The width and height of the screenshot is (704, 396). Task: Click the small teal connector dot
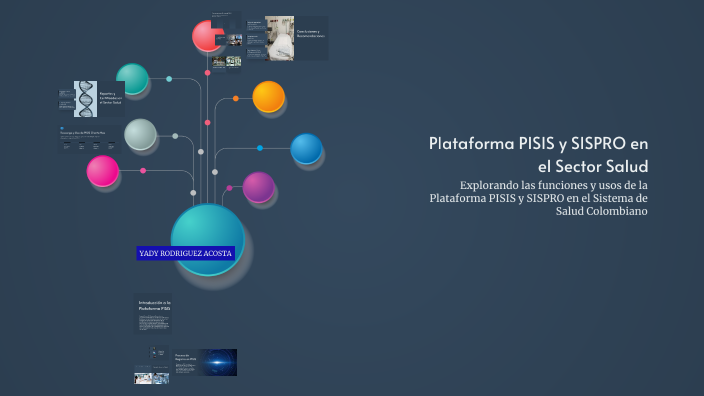pyautogui.click(x=169, y=79)
